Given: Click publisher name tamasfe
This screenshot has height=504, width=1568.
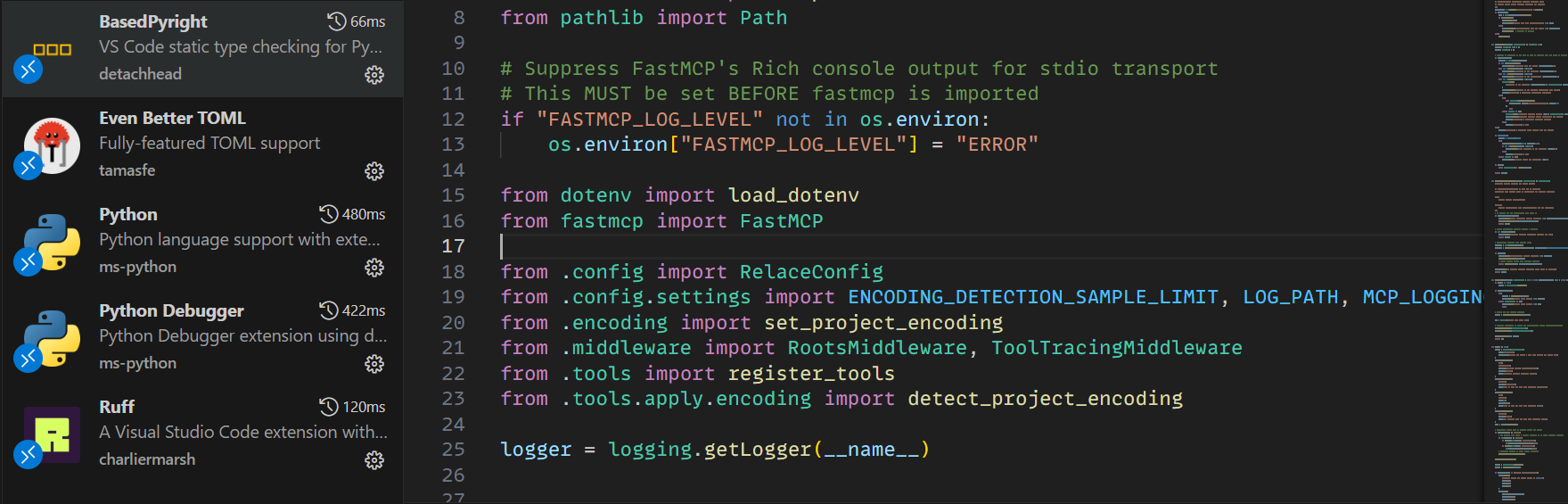Looking at the screenshot, I should click(127, 170).
